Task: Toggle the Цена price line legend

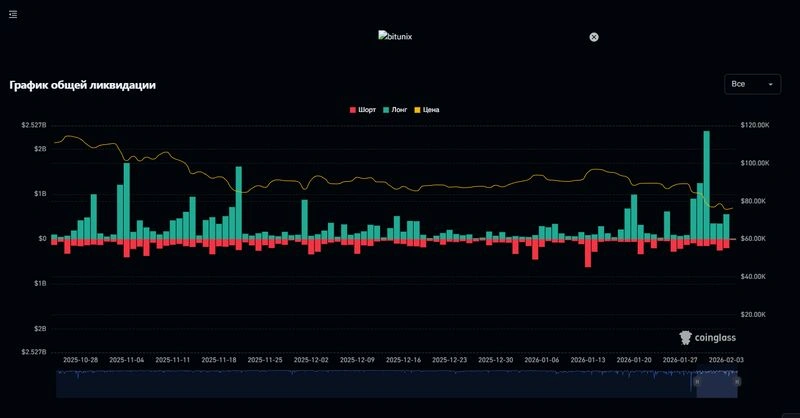Action: [427, 110]
